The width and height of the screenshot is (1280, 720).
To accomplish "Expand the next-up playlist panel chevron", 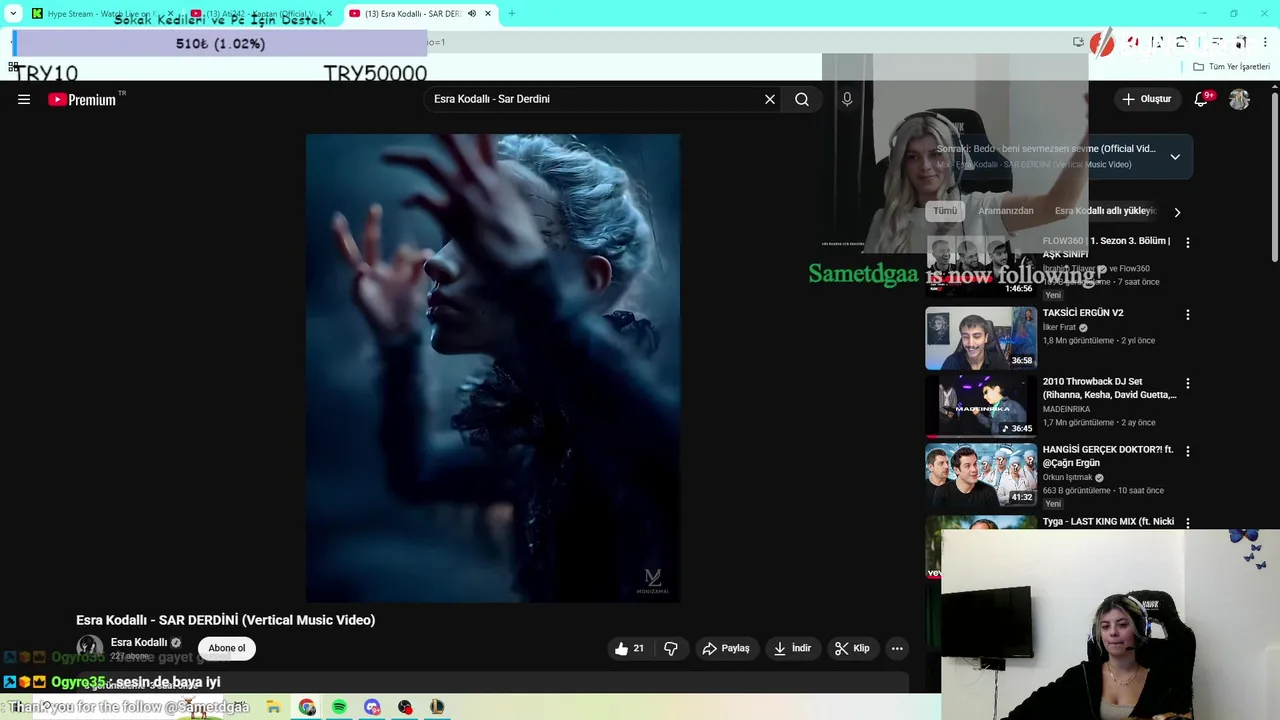I will point(1175,157).
